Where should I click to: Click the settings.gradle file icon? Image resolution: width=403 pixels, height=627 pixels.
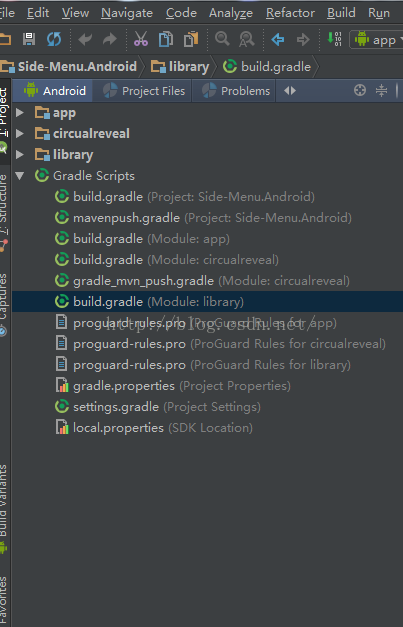(x=62, y=407)
